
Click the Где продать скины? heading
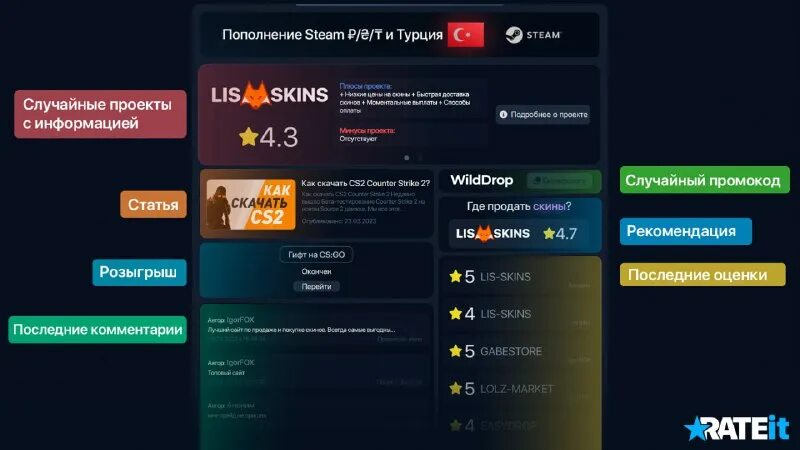(519, 206)
